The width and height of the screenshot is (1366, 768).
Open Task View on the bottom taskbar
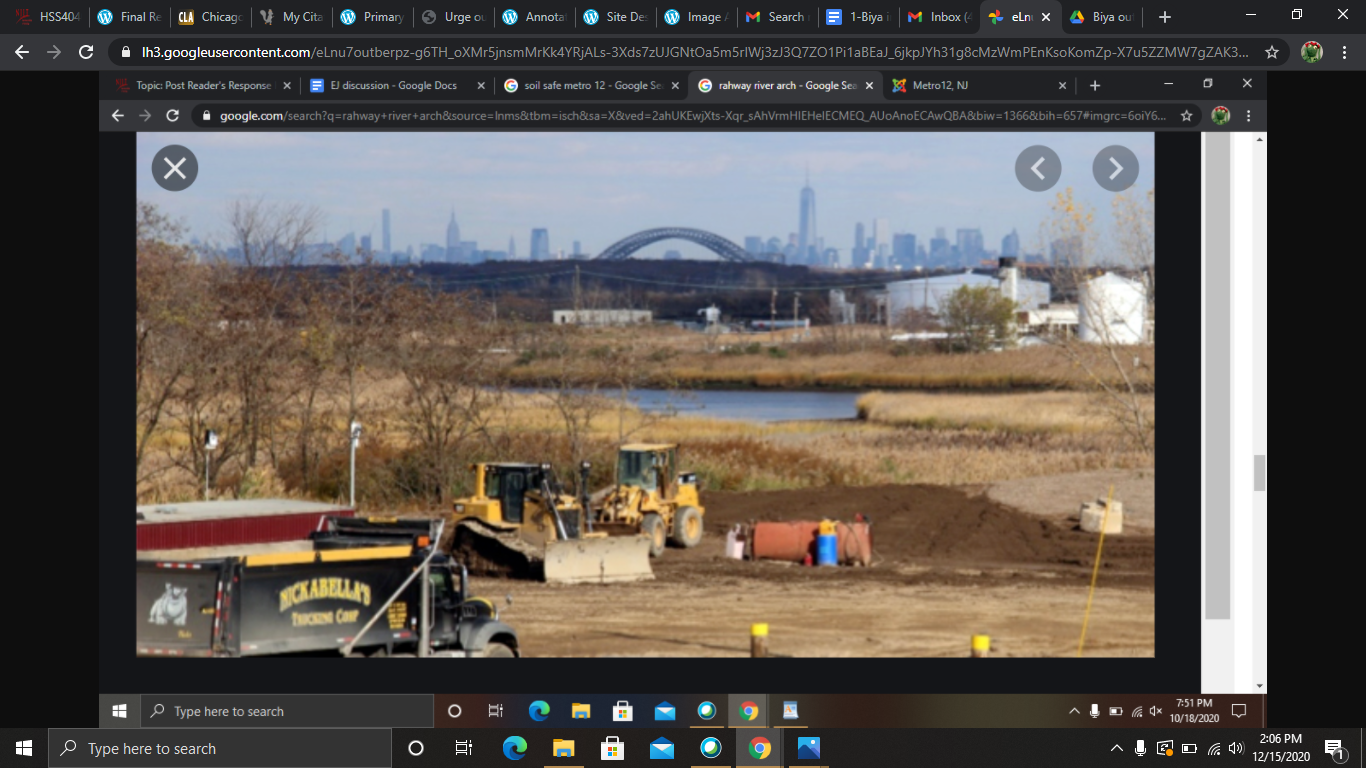click(x=464, y=748)
